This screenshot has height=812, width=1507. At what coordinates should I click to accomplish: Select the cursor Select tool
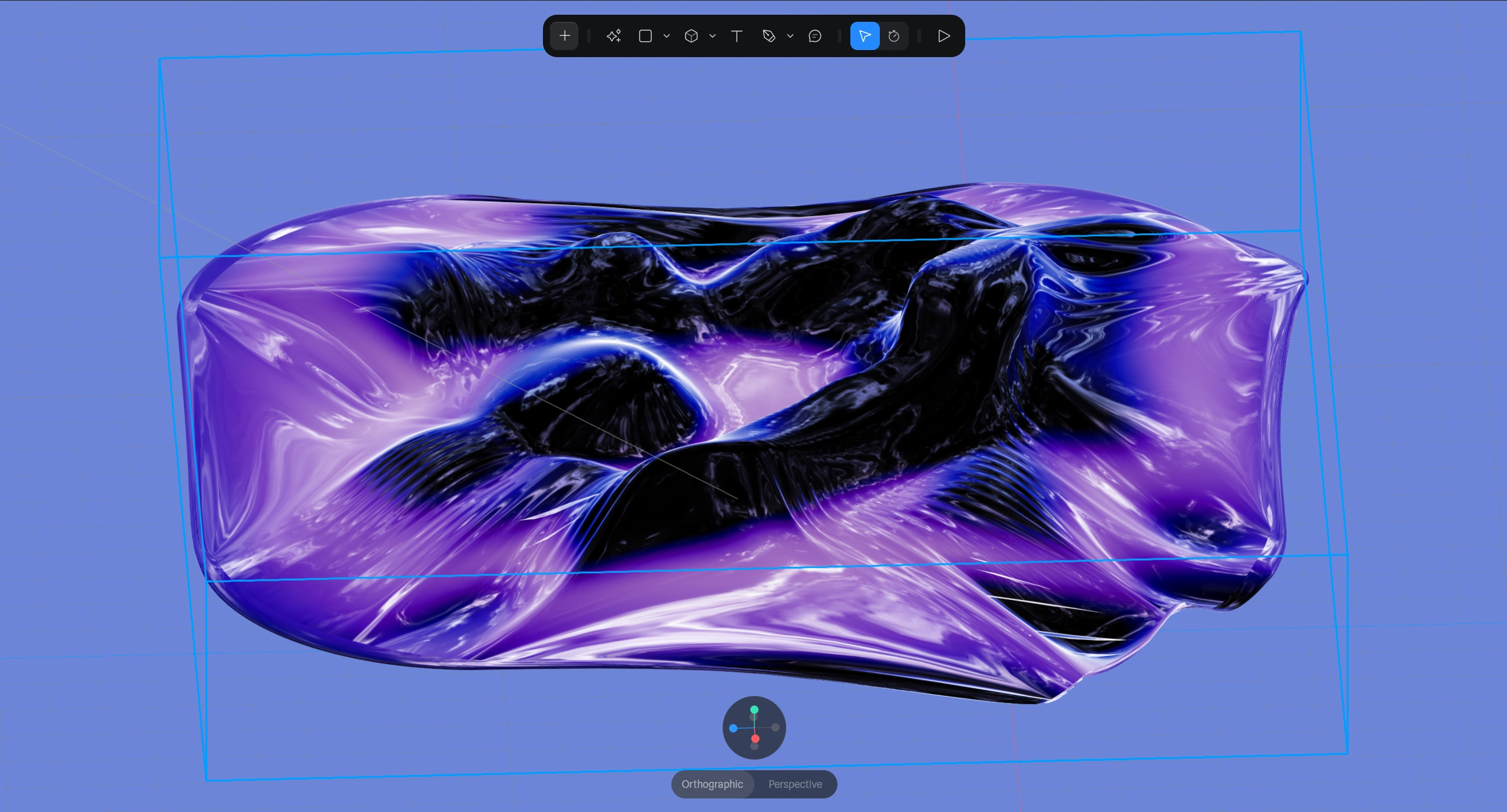point(864,36)
